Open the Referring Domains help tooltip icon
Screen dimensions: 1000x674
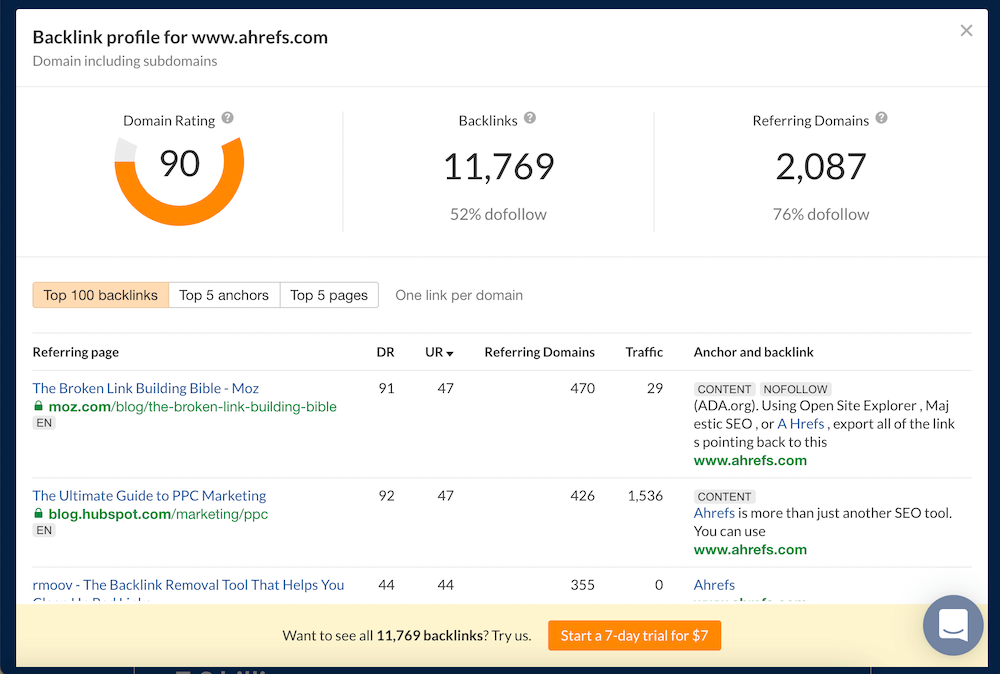[x=881, y=118]
